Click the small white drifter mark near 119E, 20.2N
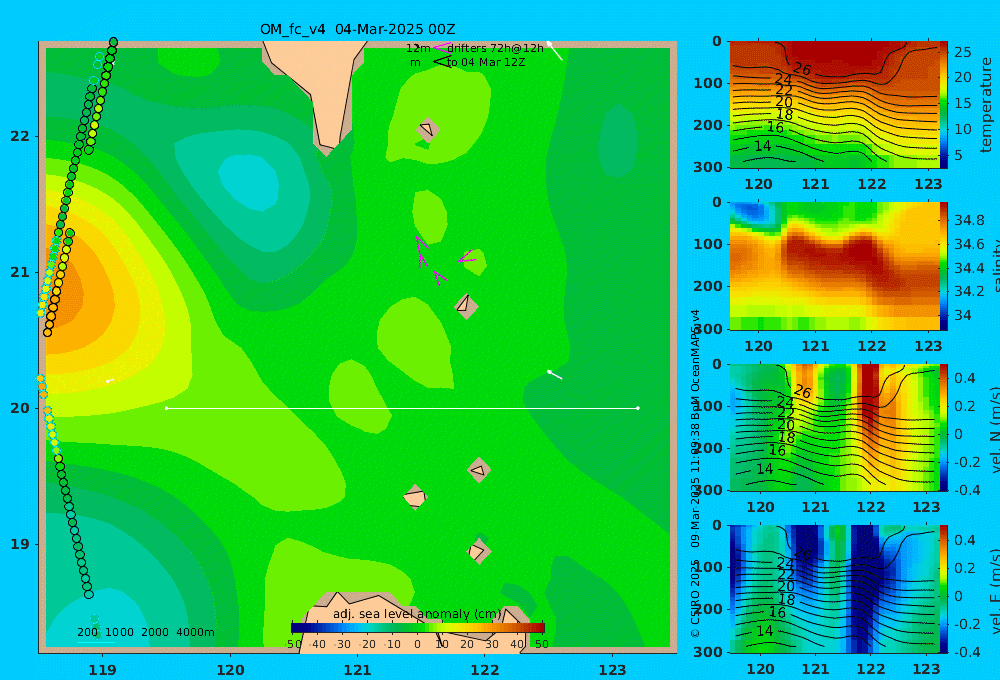 click(110, 381)
